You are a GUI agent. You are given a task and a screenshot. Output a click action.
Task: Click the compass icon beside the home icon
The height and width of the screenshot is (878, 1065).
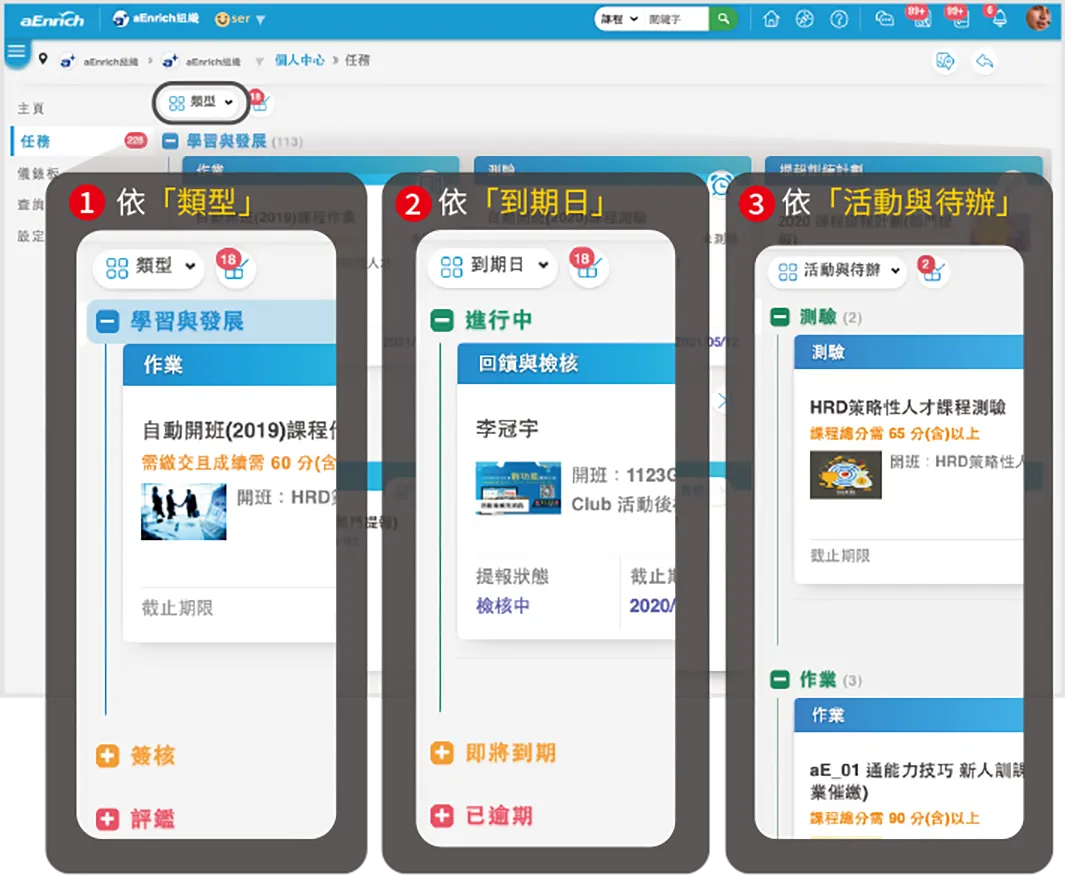[804, 19]
